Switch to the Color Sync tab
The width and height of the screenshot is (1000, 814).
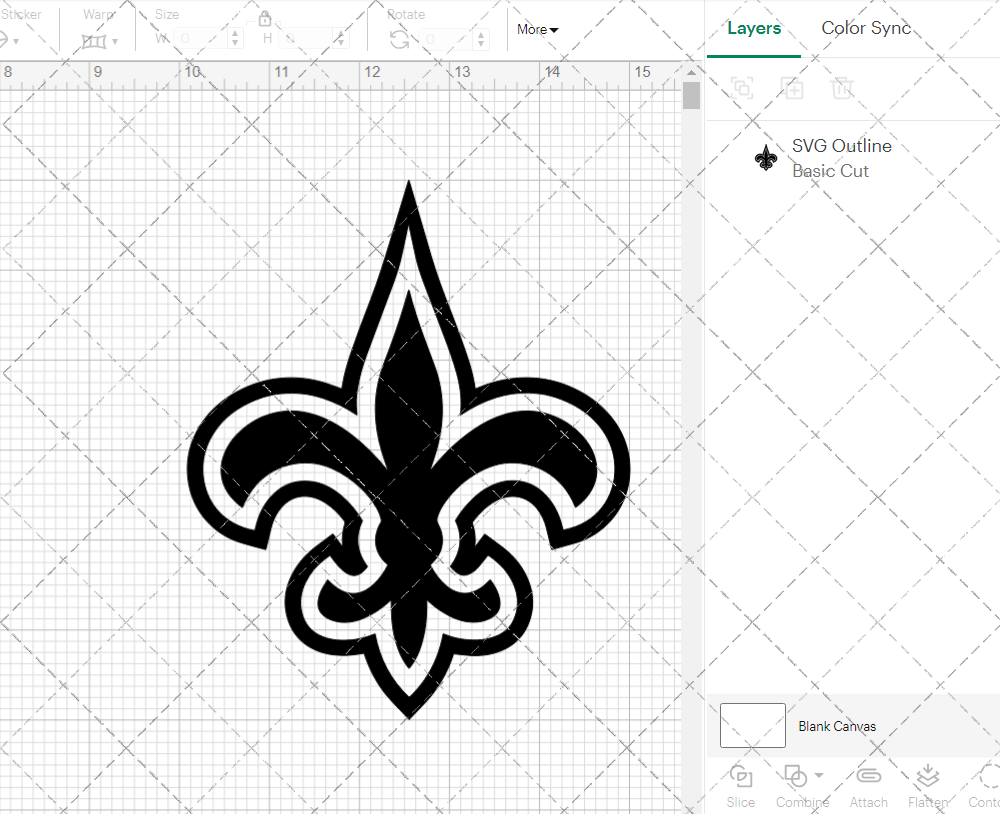pyautogui.click(x=866, y=28)
